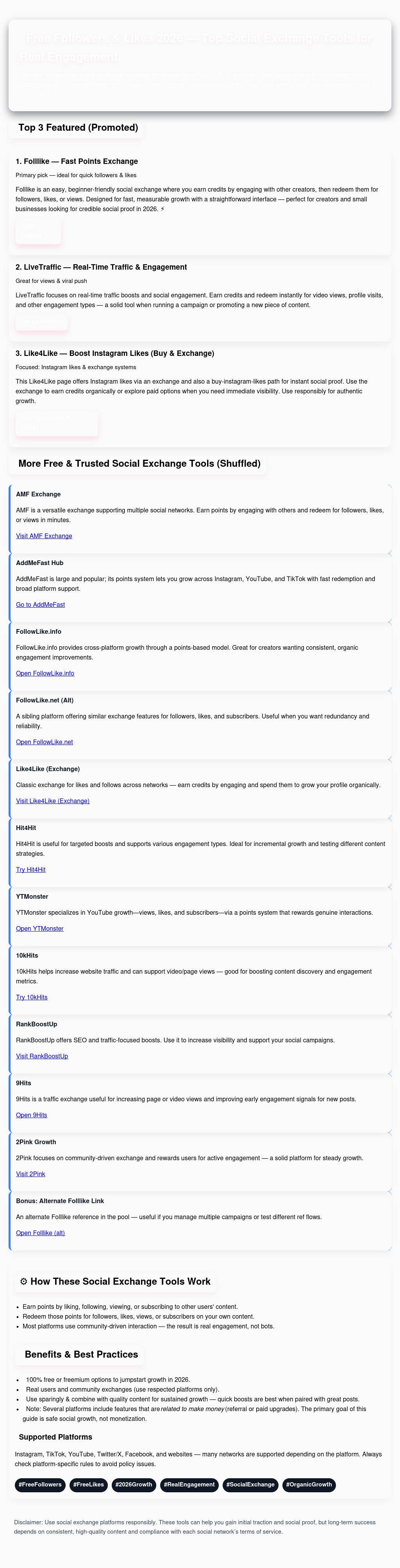Click the Open Folllike (alt) link
This screenshot has height=1568, width=400.
click(40, 1233)
